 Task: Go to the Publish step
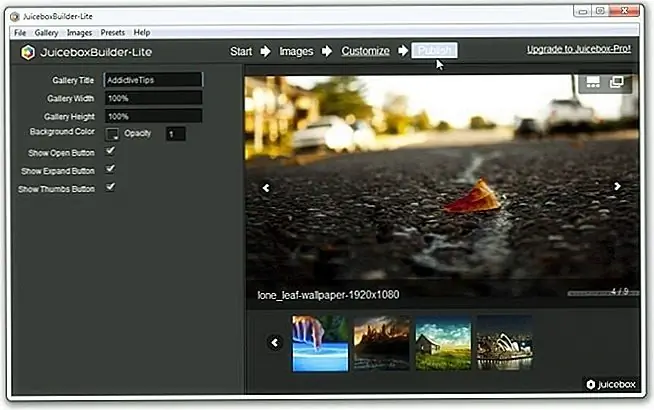[x=434, y=50]
